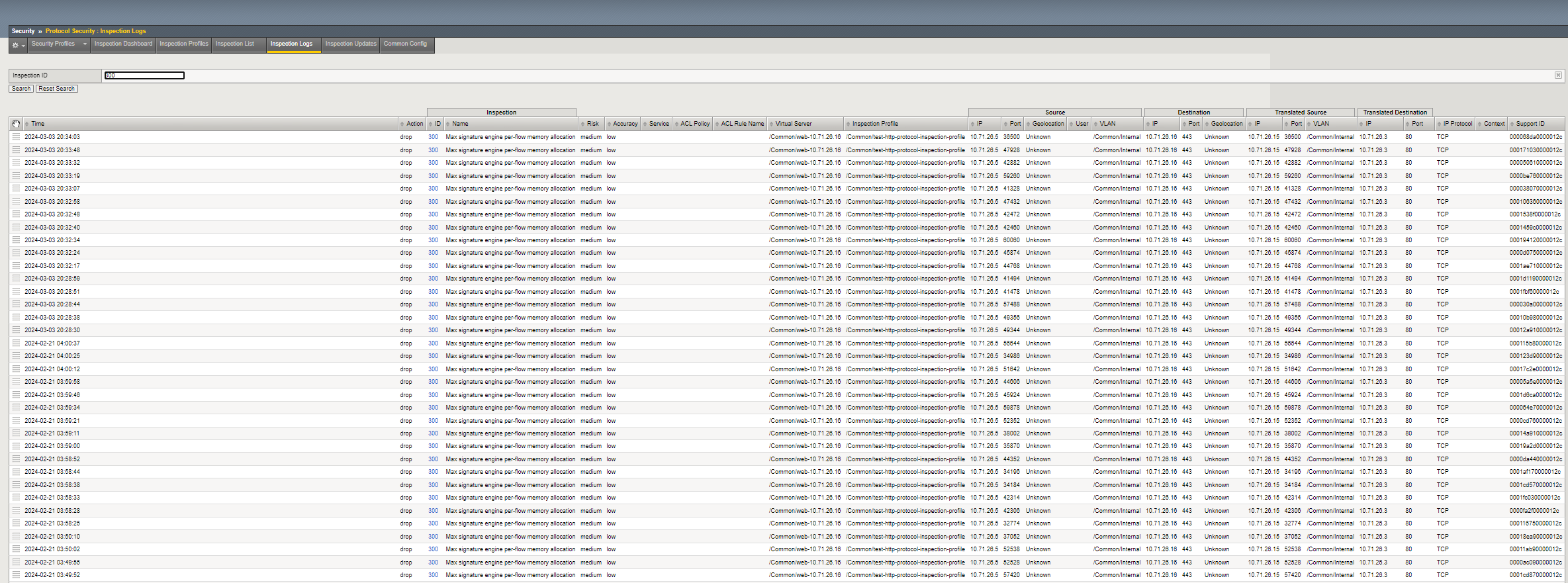This screenshot has width=1568, height=583.
Task: Open row details icon for 20:28:59 entry
Action: point(16,279)
